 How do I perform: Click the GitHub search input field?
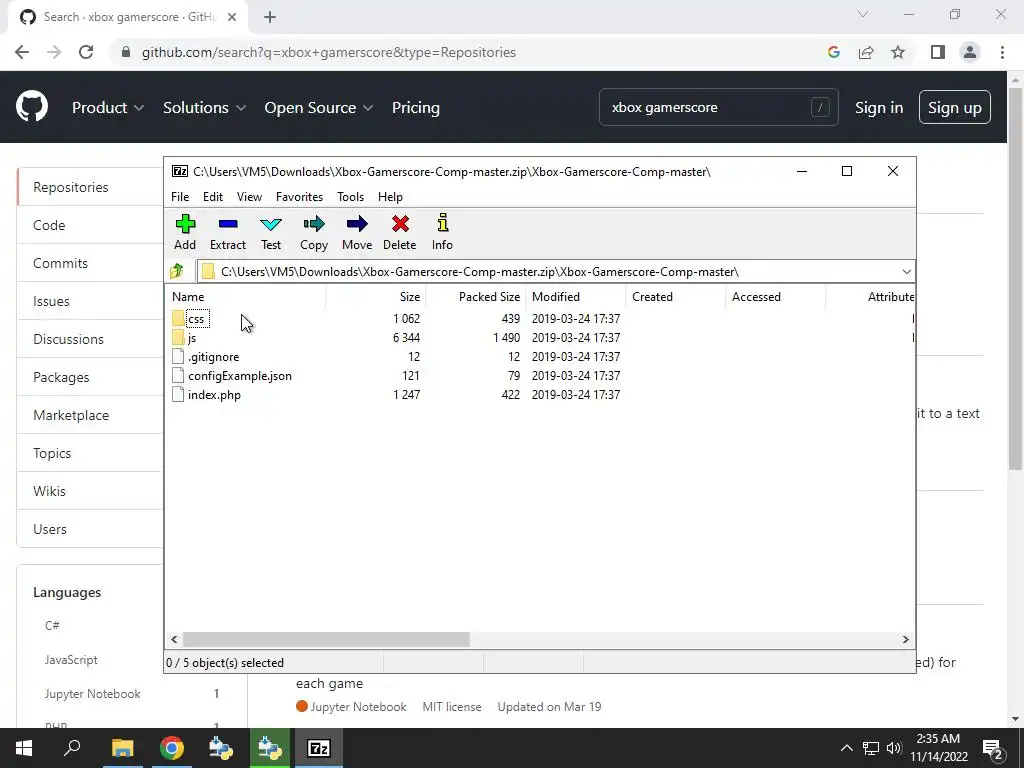pos(718,107)
